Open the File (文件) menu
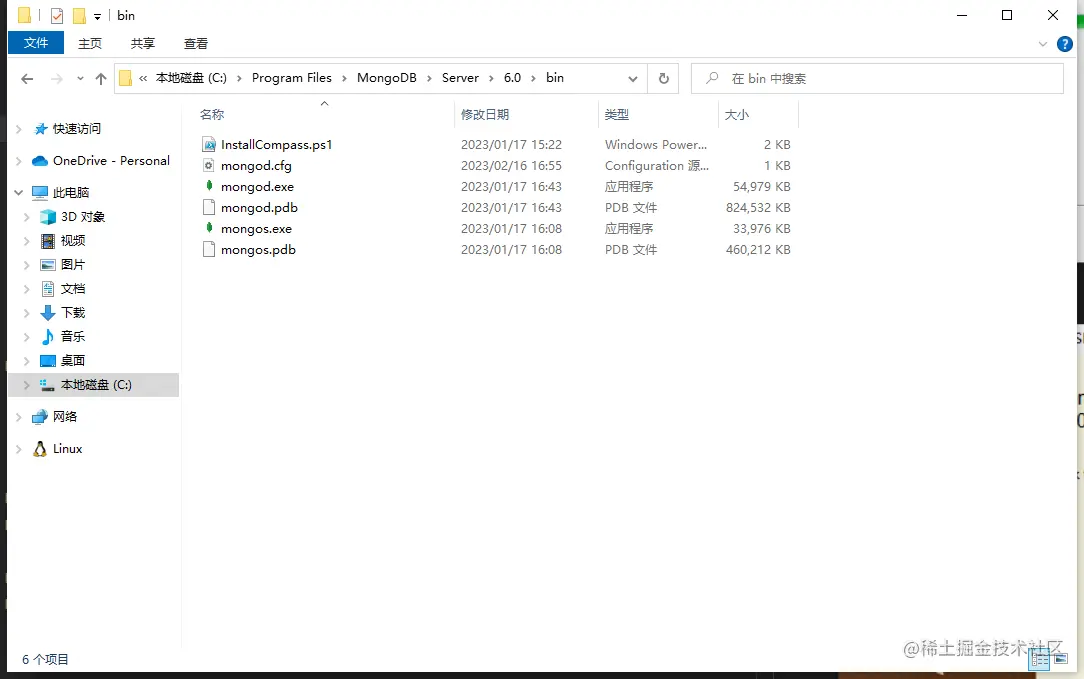The height and width of the screenshot is (679, 1084). [36, 43]
